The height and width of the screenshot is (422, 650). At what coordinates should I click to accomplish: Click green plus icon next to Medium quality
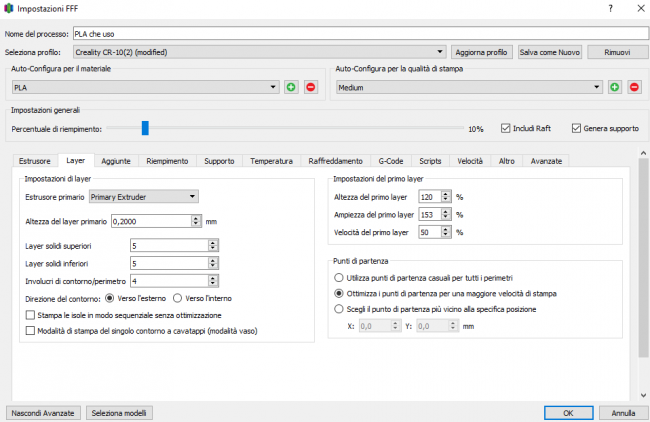pos(614,87)
